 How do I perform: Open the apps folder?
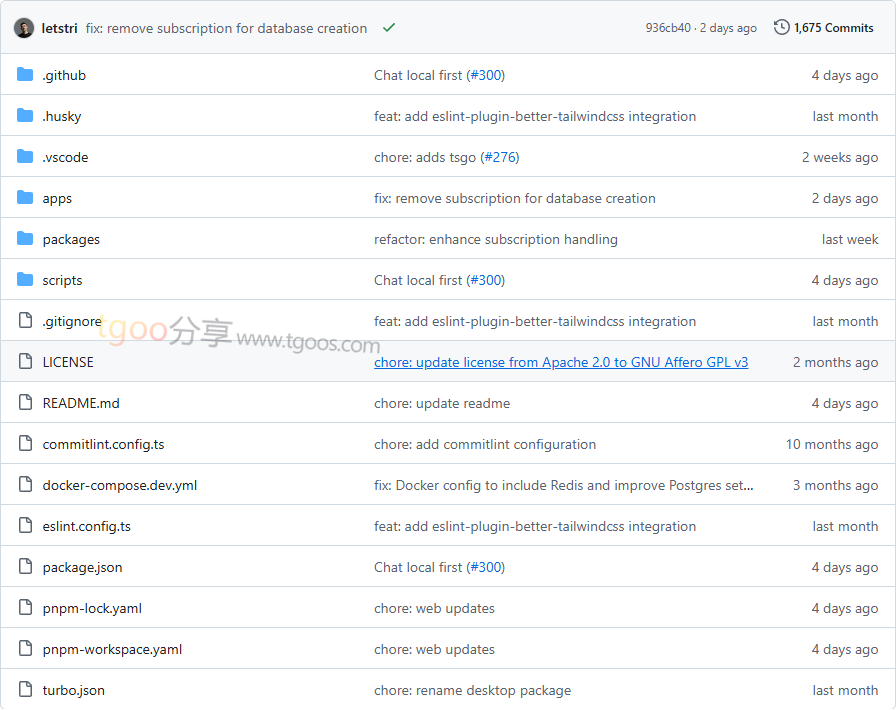click(57, 198)
